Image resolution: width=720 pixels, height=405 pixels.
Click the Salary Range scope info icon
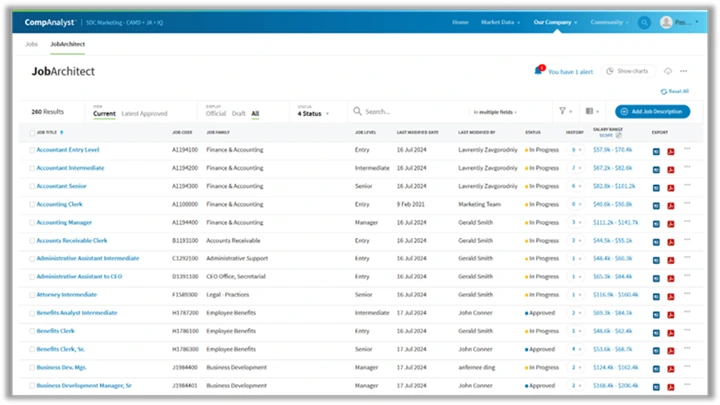click(619, 135)
